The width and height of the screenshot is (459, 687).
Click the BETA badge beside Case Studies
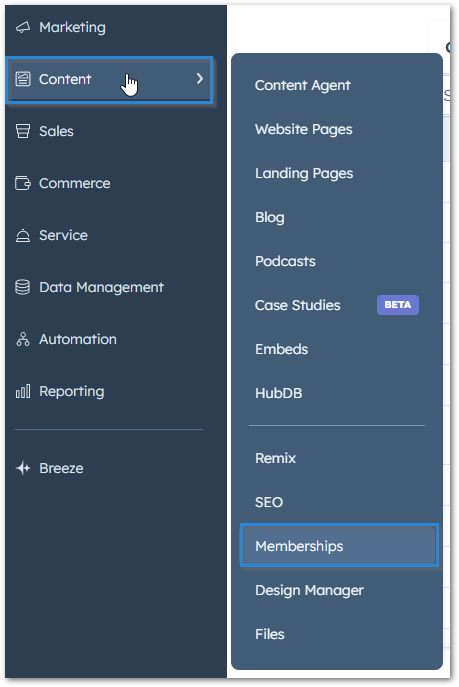point(398,305)
